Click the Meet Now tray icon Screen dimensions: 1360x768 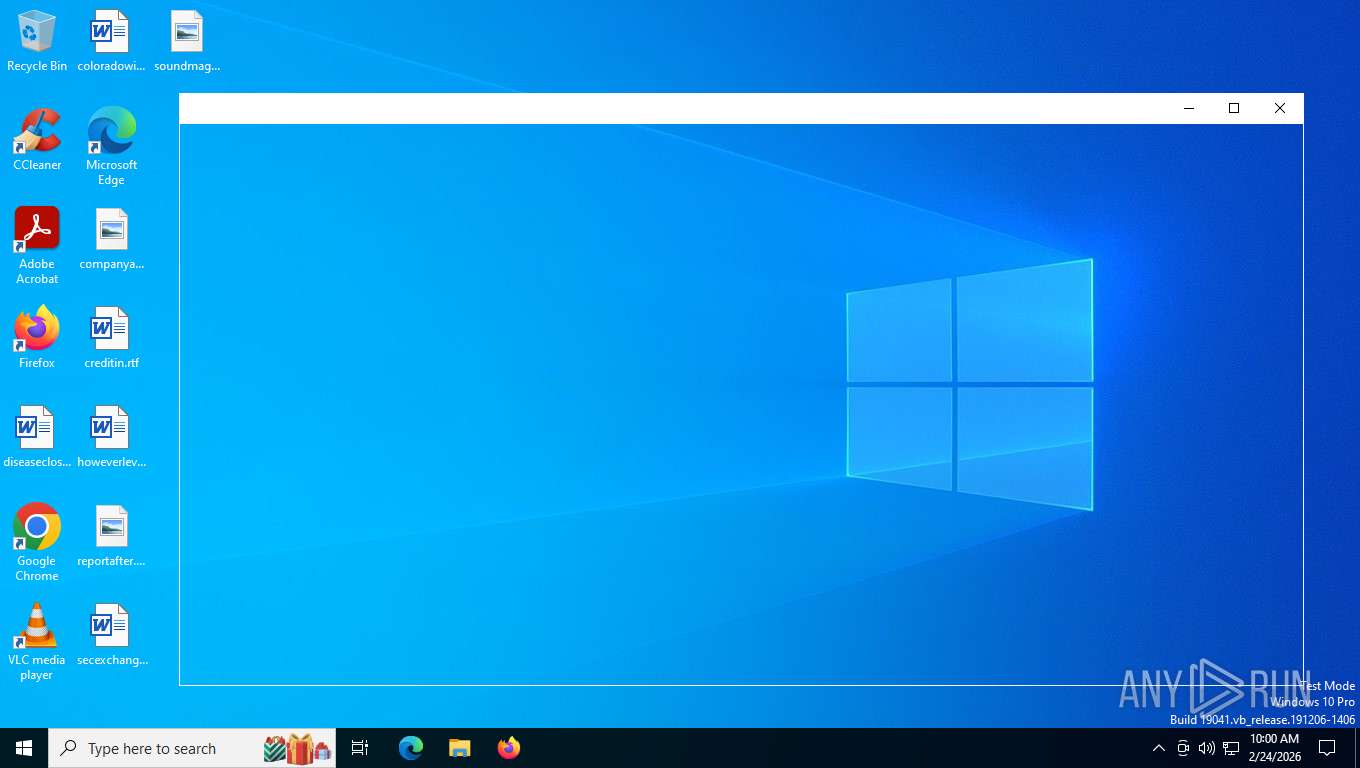click(1183, 748)
